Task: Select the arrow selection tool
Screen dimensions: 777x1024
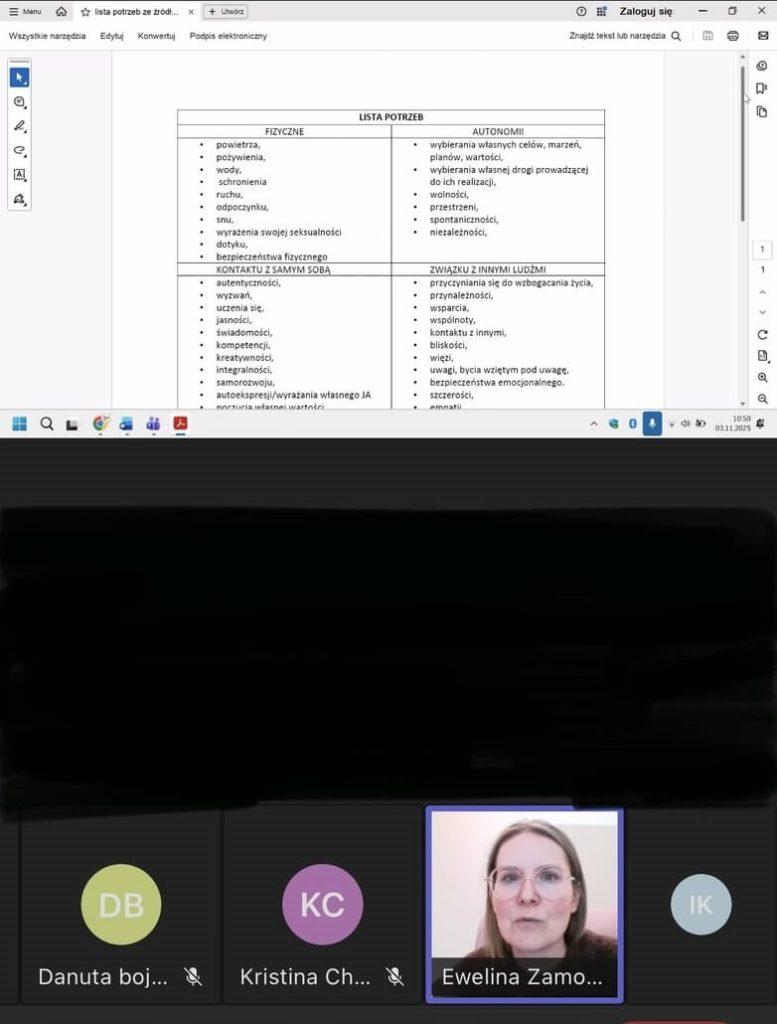Action: [20, 78]
